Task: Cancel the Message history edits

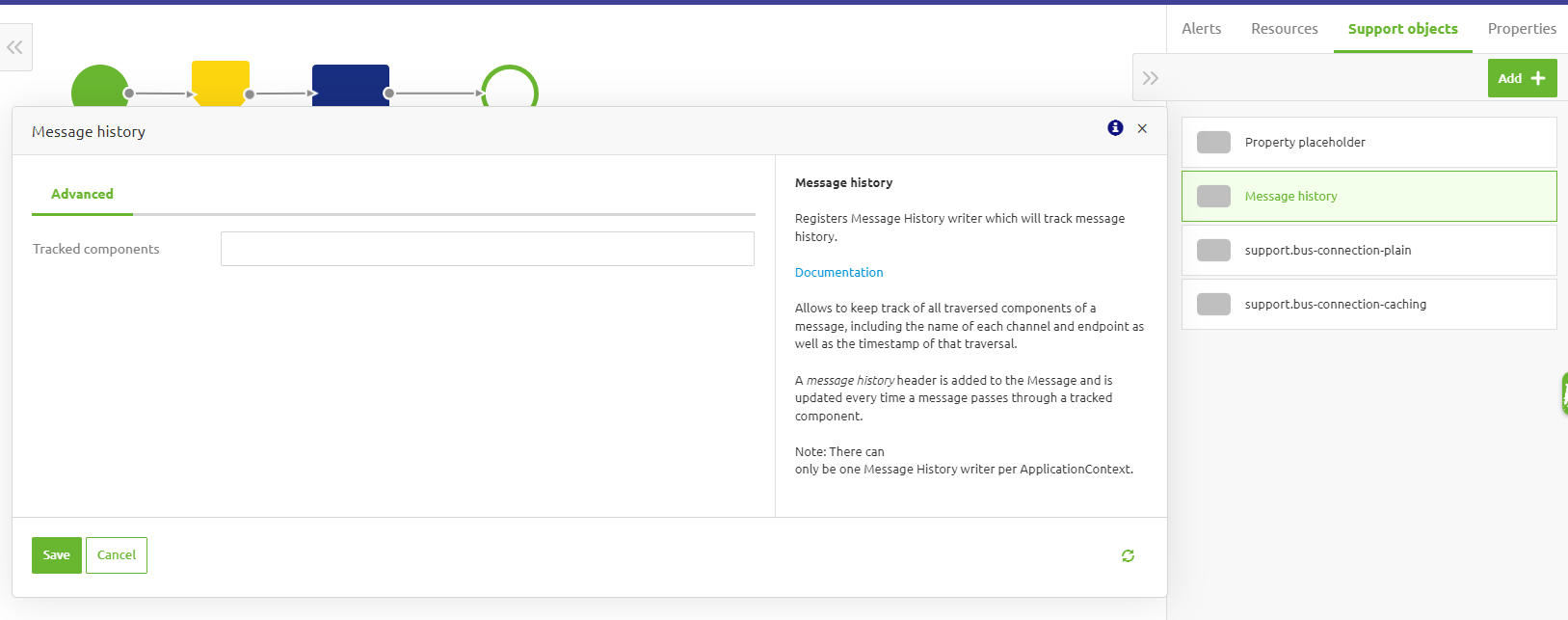Action: tap(117, 555)
